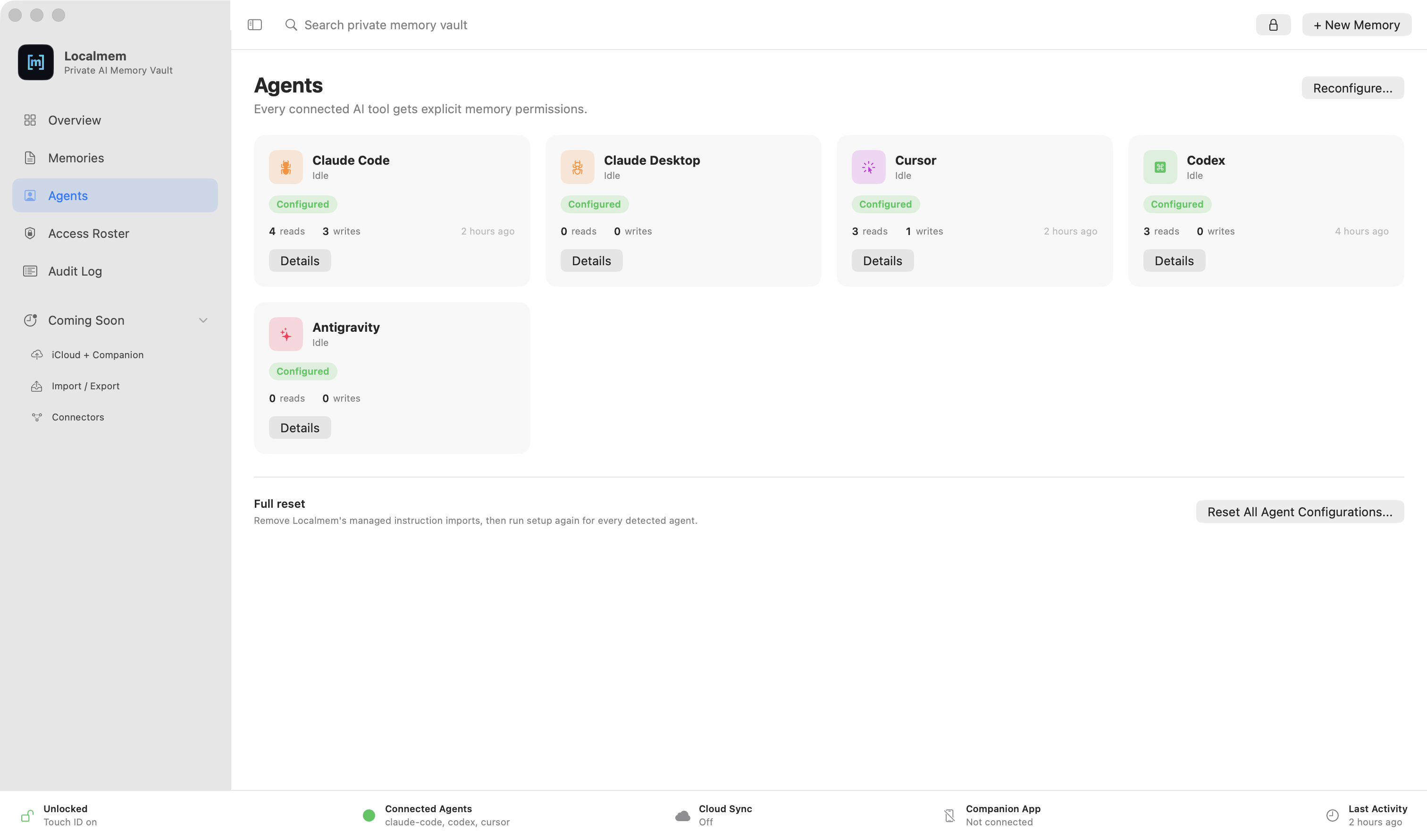Screen dimensions: 1427x840
Task: Click the + New Memory button
Action: coord(1357,25)
